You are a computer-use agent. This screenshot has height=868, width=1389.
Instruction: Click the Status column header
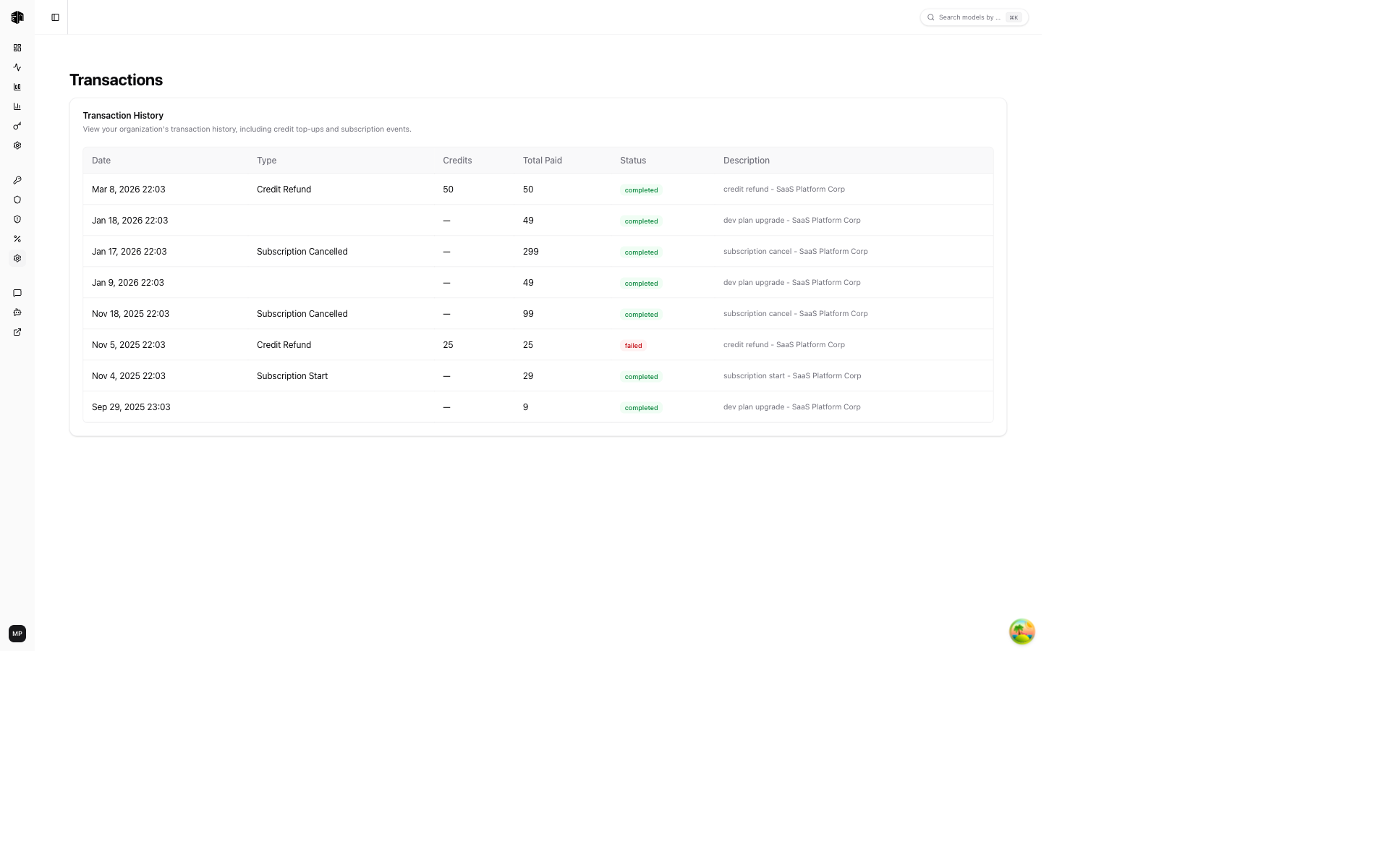tap(633, 161)
